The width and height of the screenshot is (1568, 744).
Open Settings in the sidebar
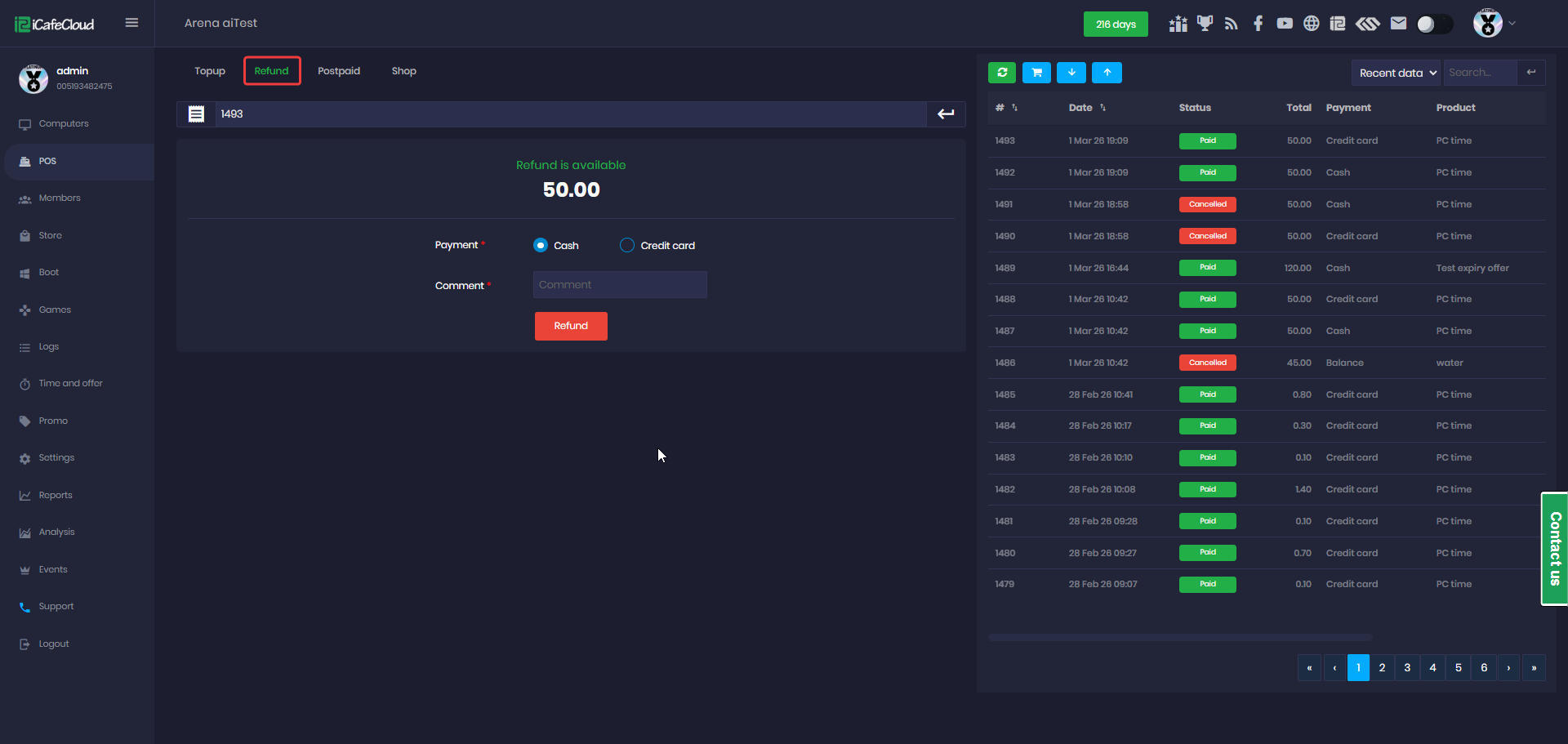coord(56,458)
